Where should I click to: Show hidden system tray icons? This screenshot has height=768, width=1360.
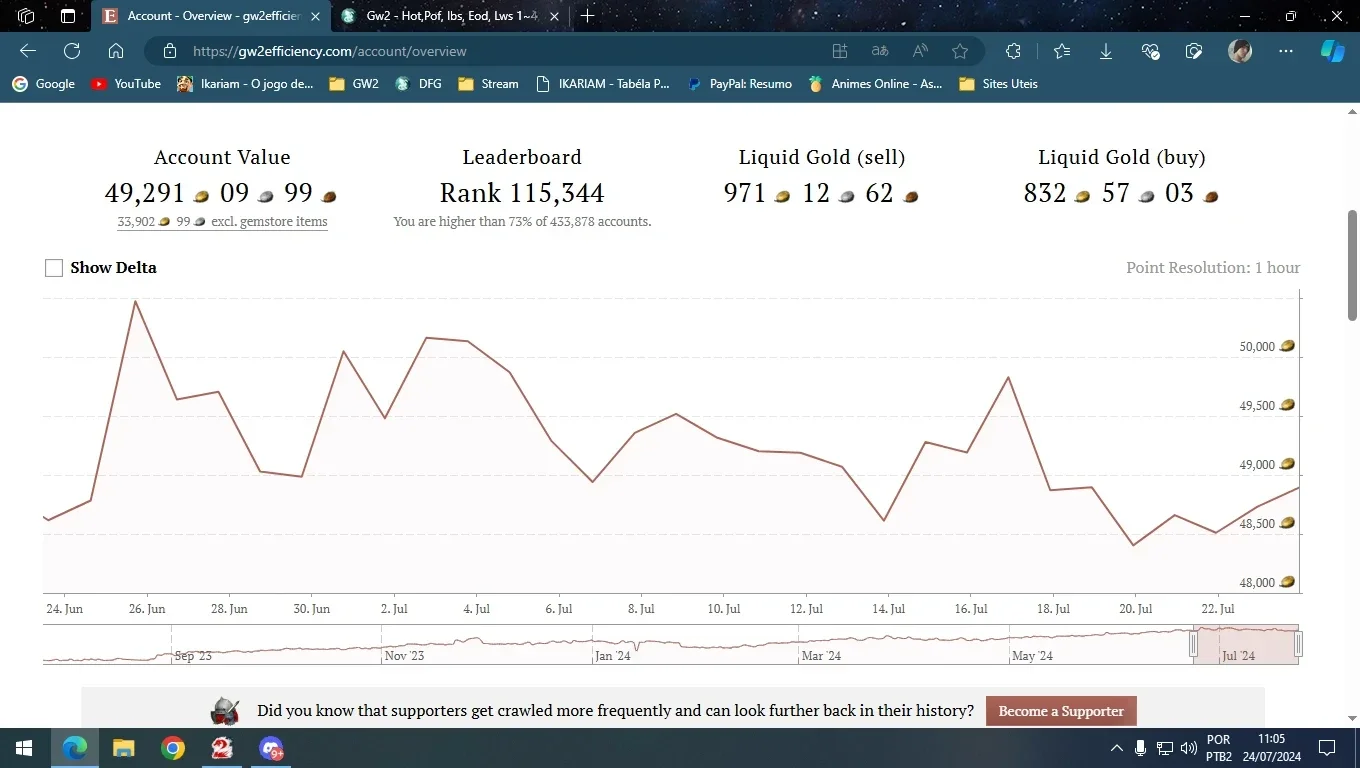(x=1117, y=748)
